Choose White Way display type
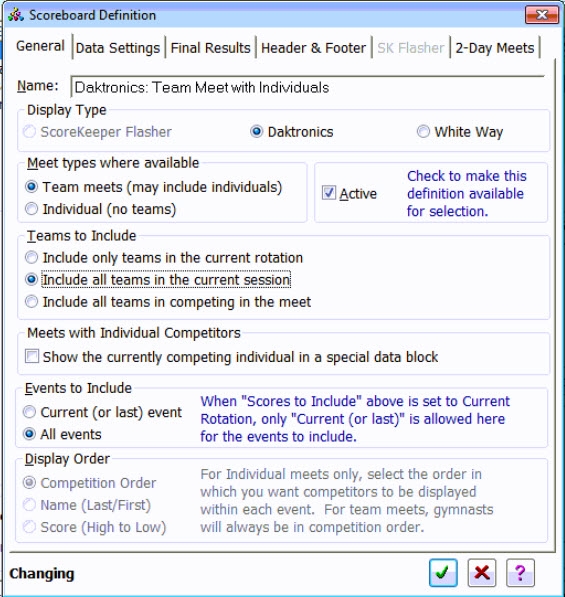Image resolution: width=565 pixels, height=597 pixels. pyautogui.click(x=460, y=132)
